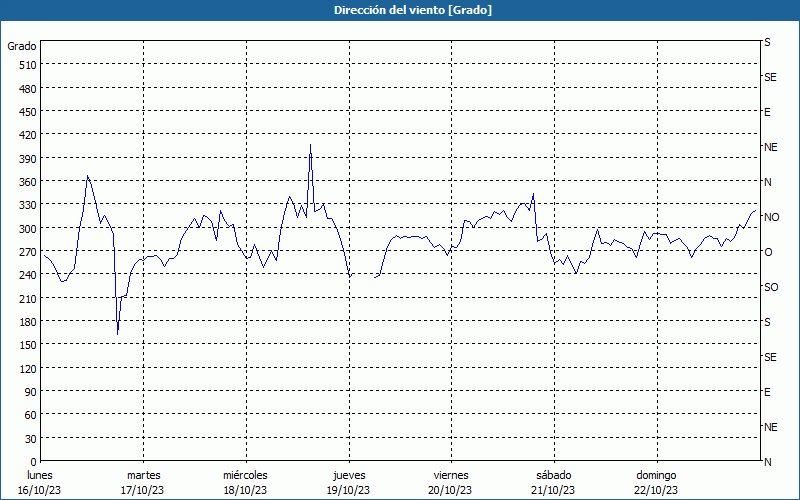Click the 270 y-axis tick label
800x500 pixels.
[x=28, y=252]
